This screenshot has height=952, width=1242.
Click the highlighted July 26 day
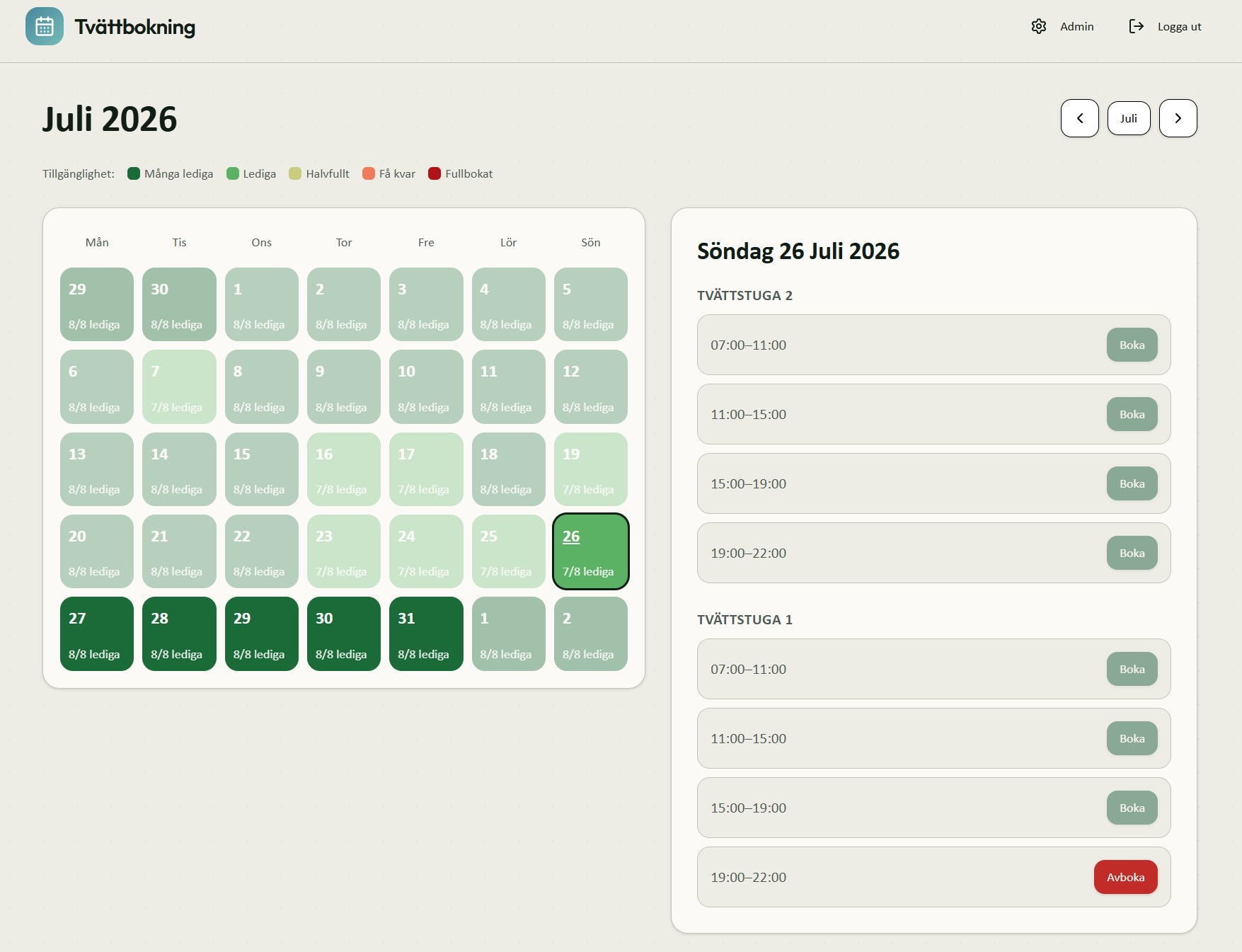591,551
